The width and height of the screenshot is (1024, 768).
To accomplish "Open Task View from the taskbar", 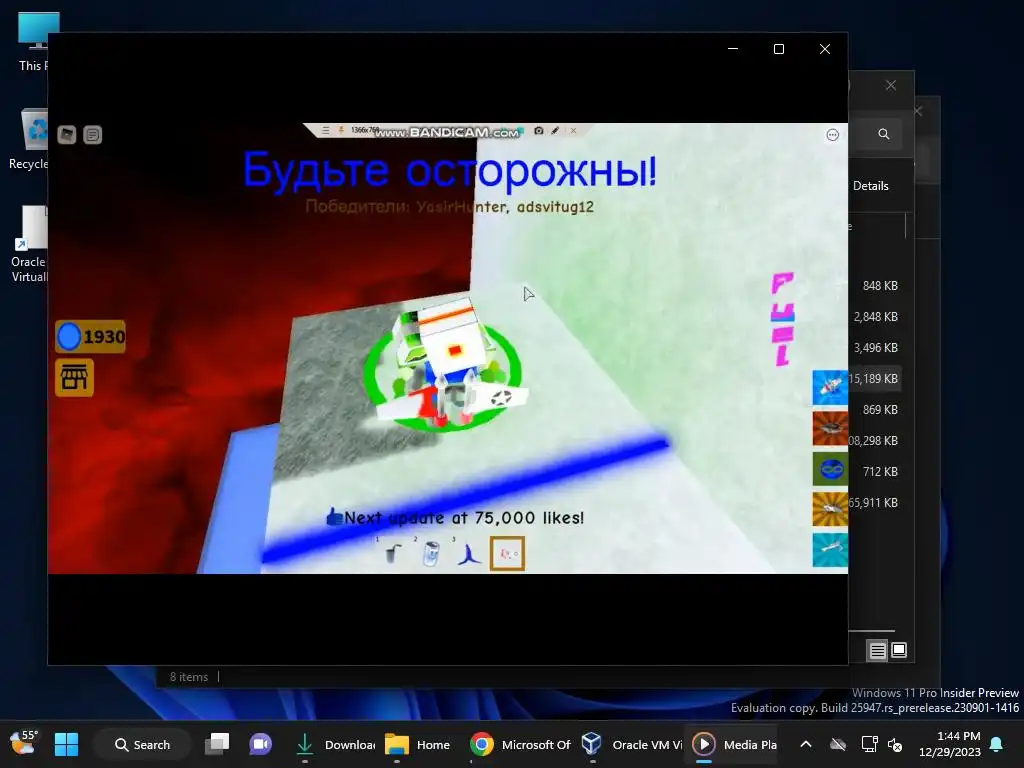I will coord(217,744).
